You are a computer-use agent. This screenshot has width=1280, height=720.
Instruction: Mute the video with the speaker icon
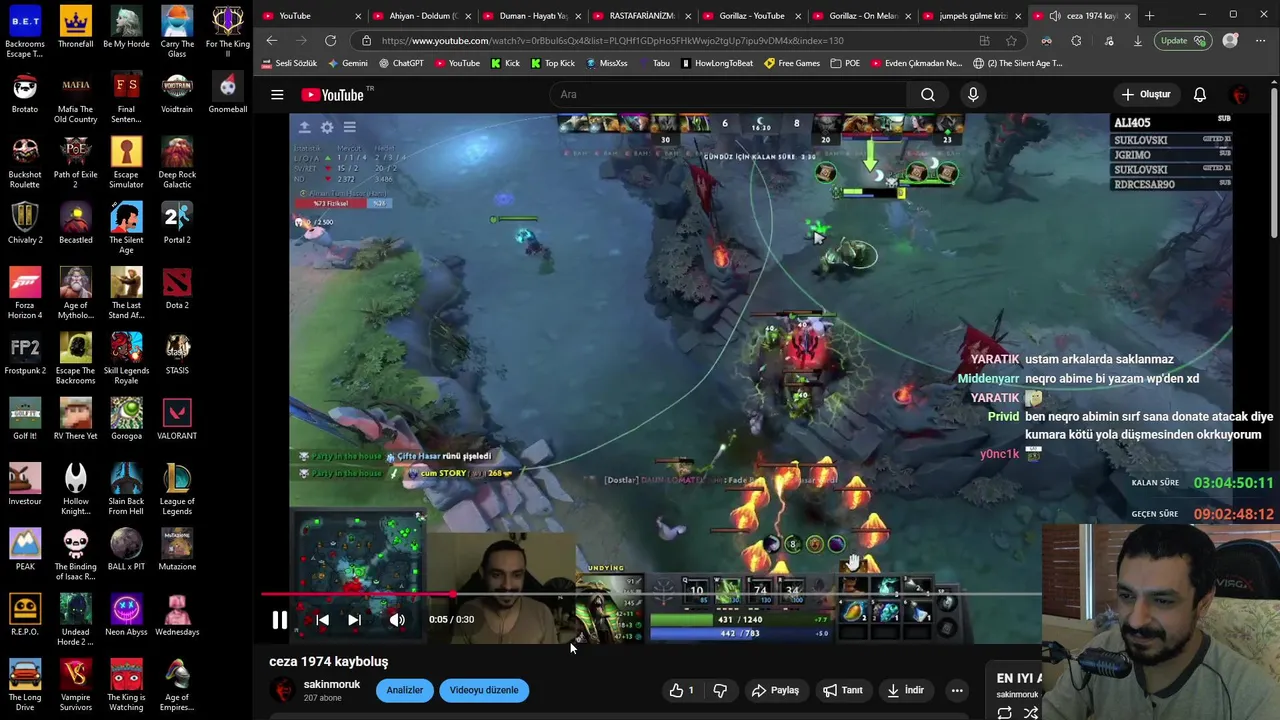[397, 620]
